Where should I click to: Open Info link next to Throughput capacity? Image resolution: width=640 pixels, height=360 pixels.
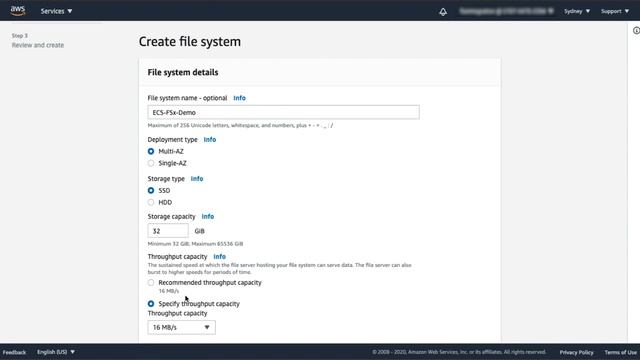(220, 256)
